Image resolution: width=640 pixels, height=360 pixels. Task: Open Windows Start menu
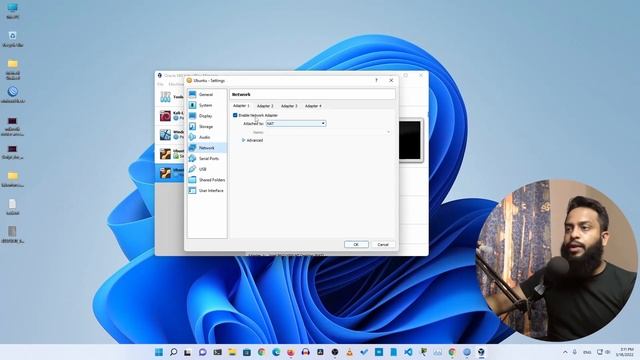pos(159,352)
